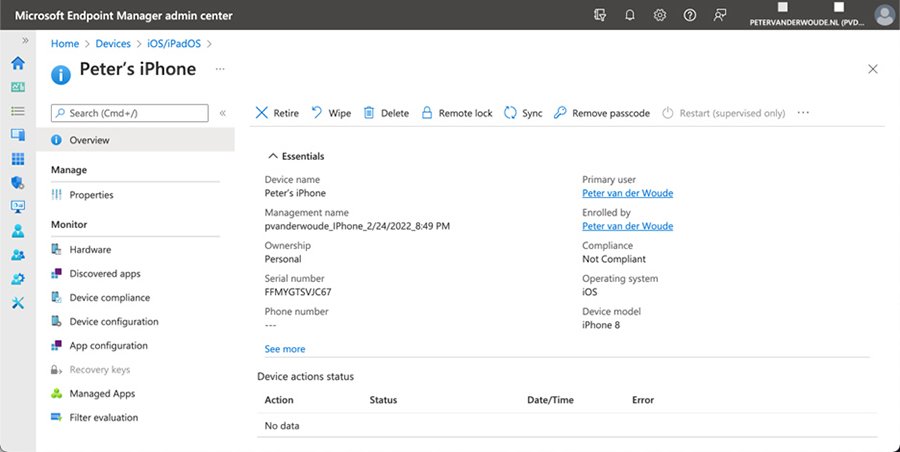
Task: Open the help question mark icon
Action: tap(690, 15)
